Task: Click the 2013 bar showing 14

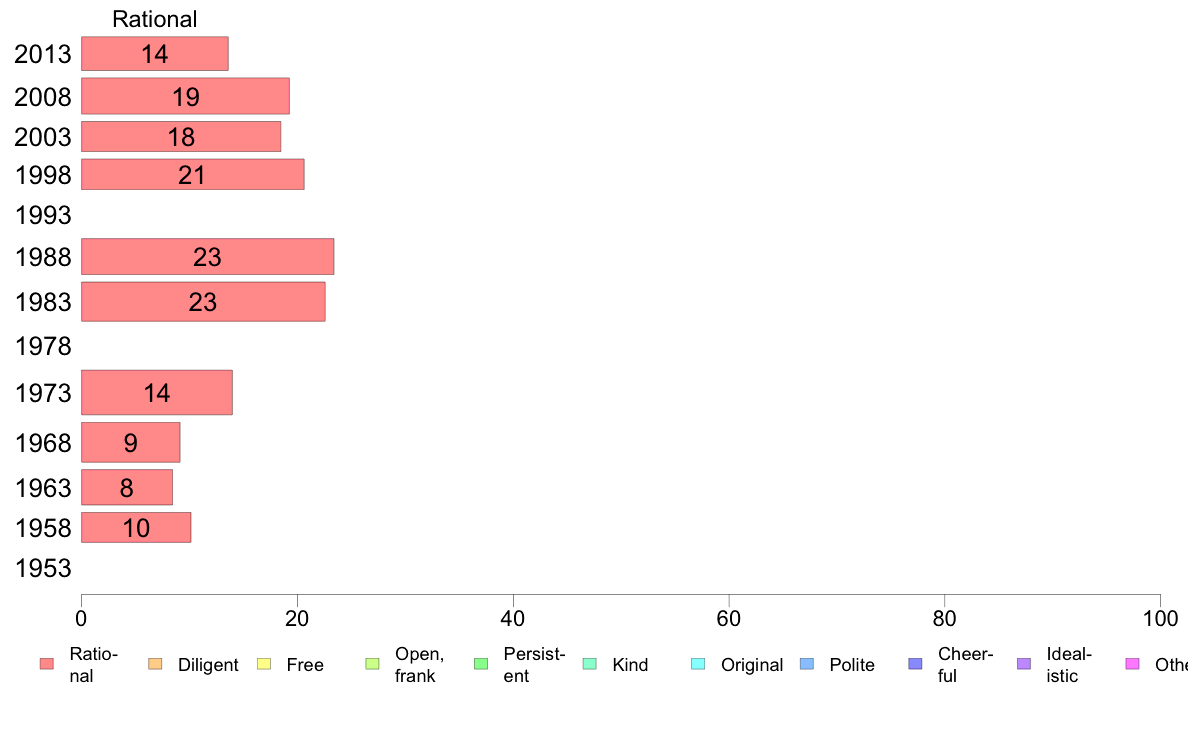Action: pyautogui.click(x=155, y=54)
